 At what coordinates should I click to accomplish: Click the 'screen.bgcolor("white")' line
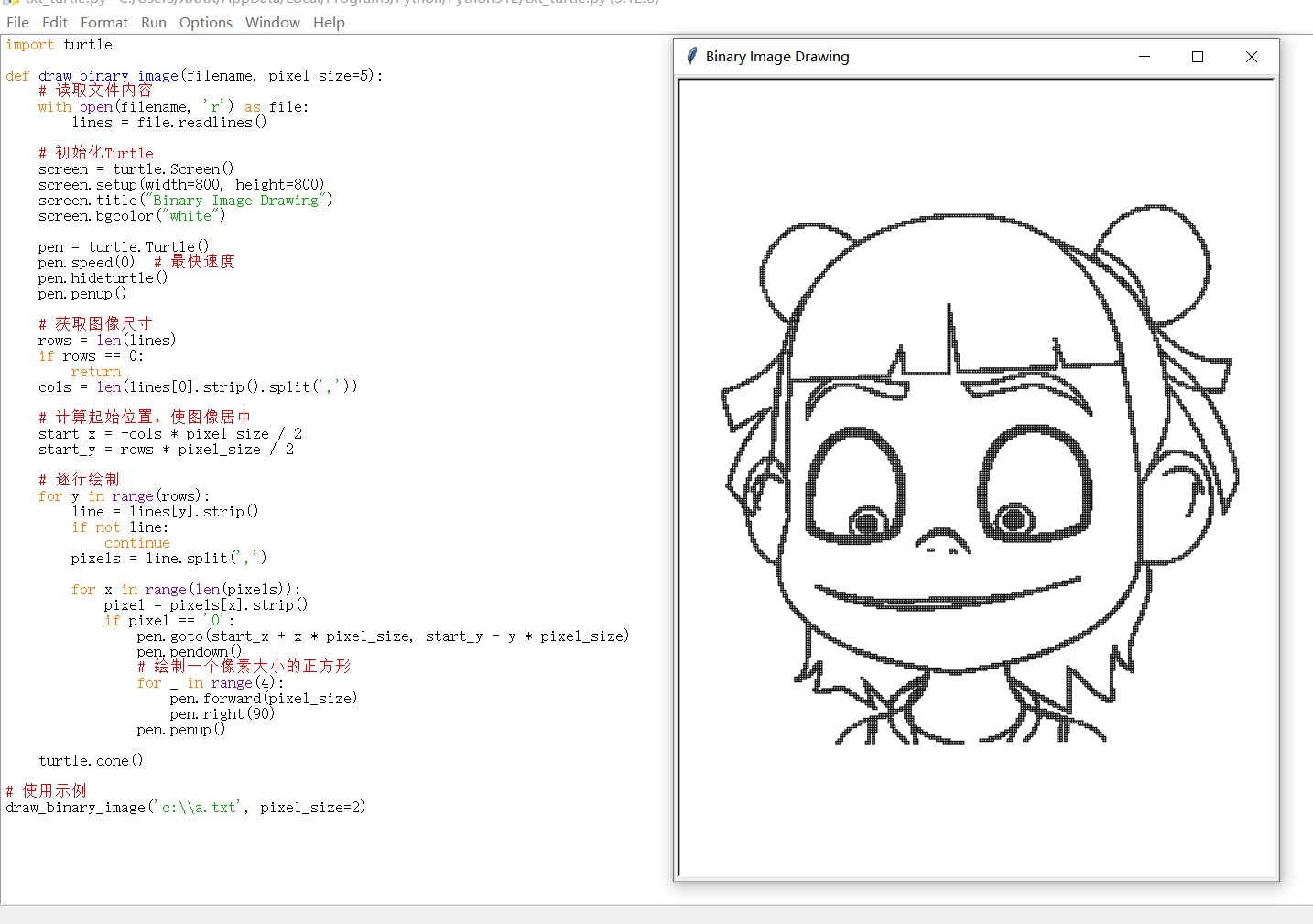pos(132,216)
